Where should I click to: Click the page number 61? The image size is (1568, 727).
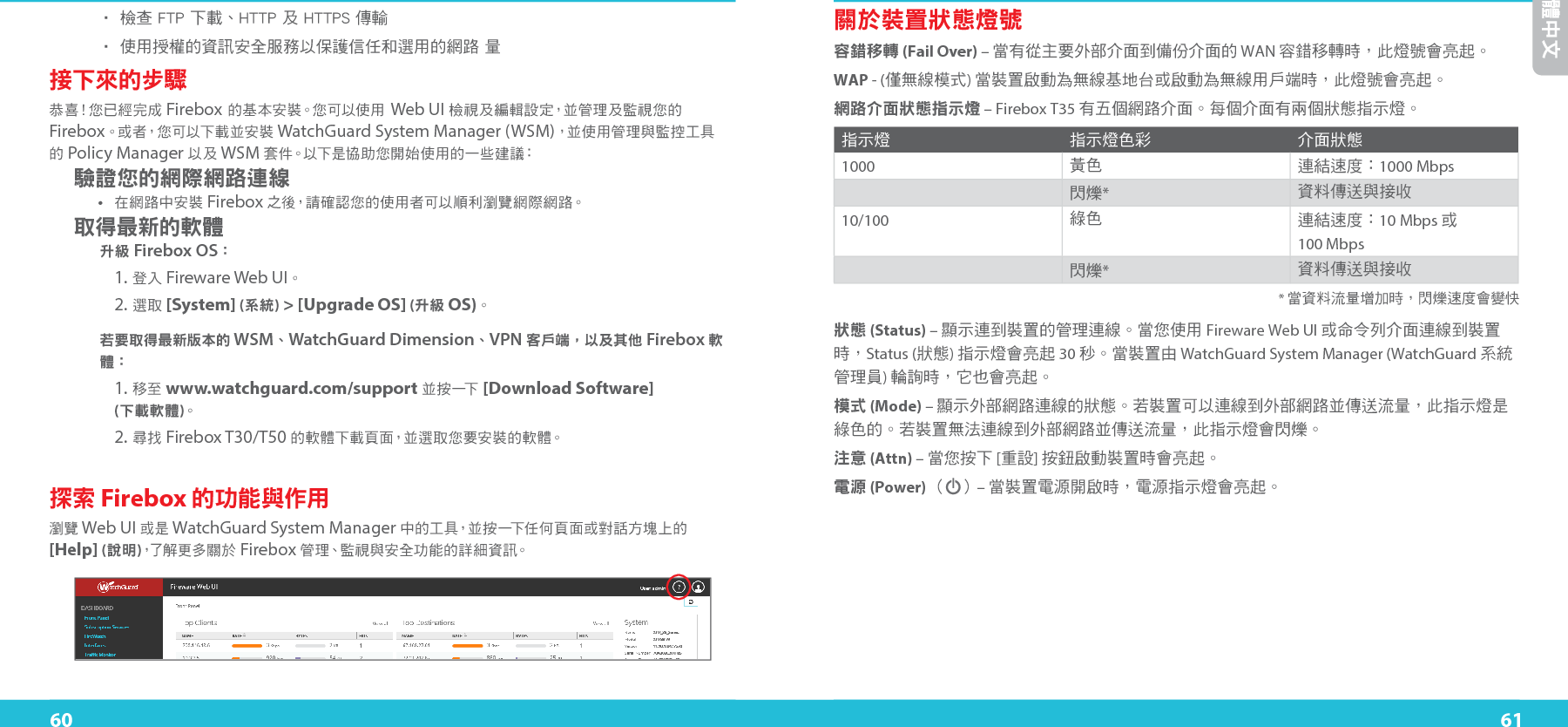pyautogui.click(x=1511, y=718)
